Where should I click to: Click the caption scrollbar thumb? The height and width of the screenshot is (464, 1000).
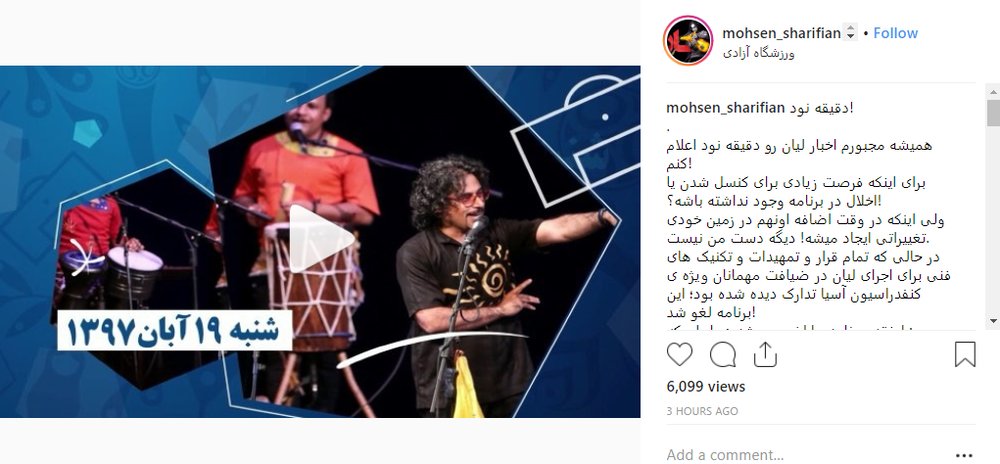(x=993, y=113)
